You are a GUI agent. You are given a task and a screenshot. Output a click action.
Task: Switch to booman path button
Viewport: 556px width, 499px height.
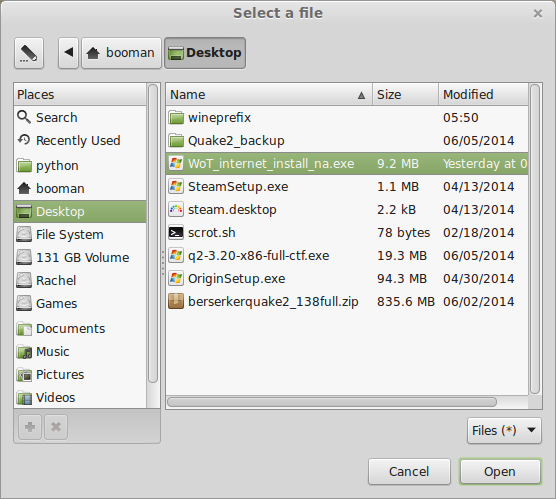click(x=121, y=53)
